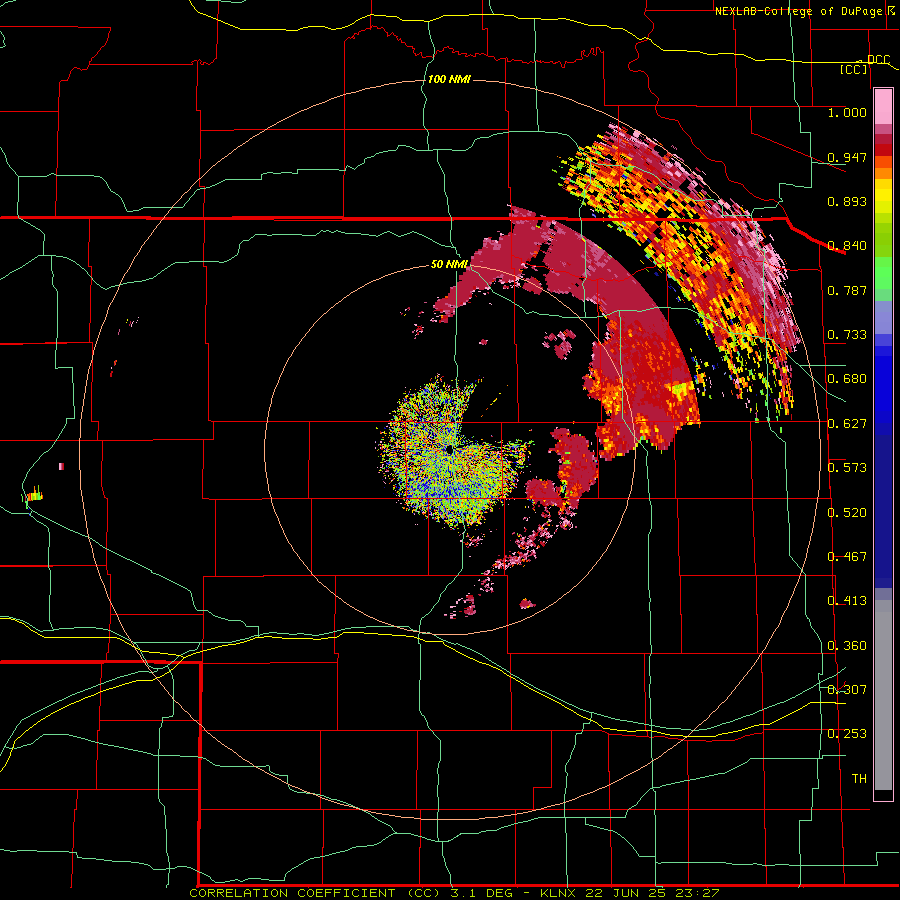Screen dimensions: 900x900
Task: Click the 0.733 color scale value
Action: coord(847,335)
